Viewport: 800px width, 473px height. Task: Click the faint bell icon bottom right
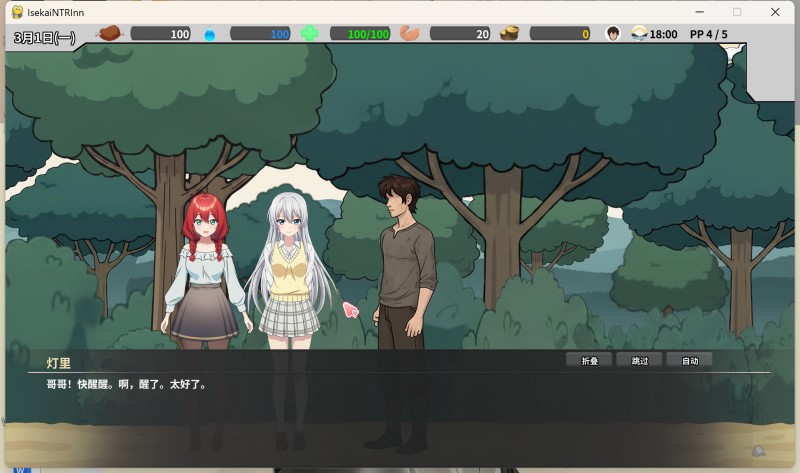point(759,451)
